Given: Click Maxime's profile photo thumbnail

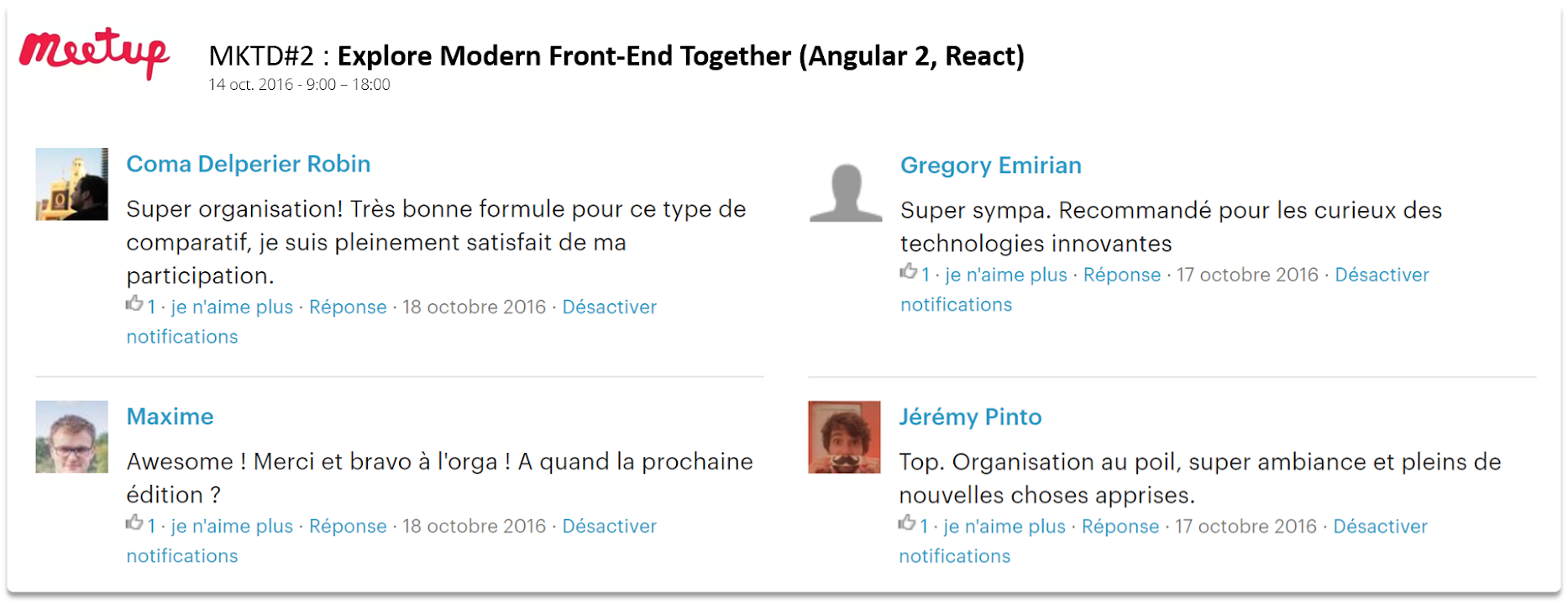Looking at the screenshot, I should click(x=71, y=439).
